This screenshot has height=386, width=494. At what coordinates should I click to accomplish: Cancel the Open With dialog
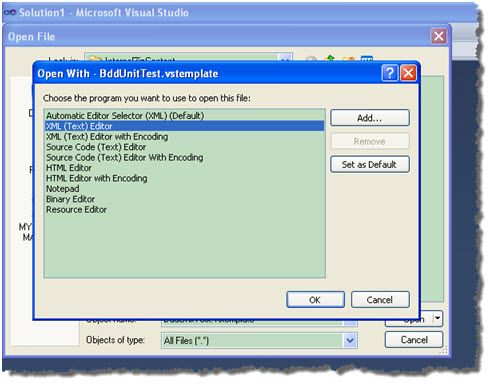(x=380, y=300)
